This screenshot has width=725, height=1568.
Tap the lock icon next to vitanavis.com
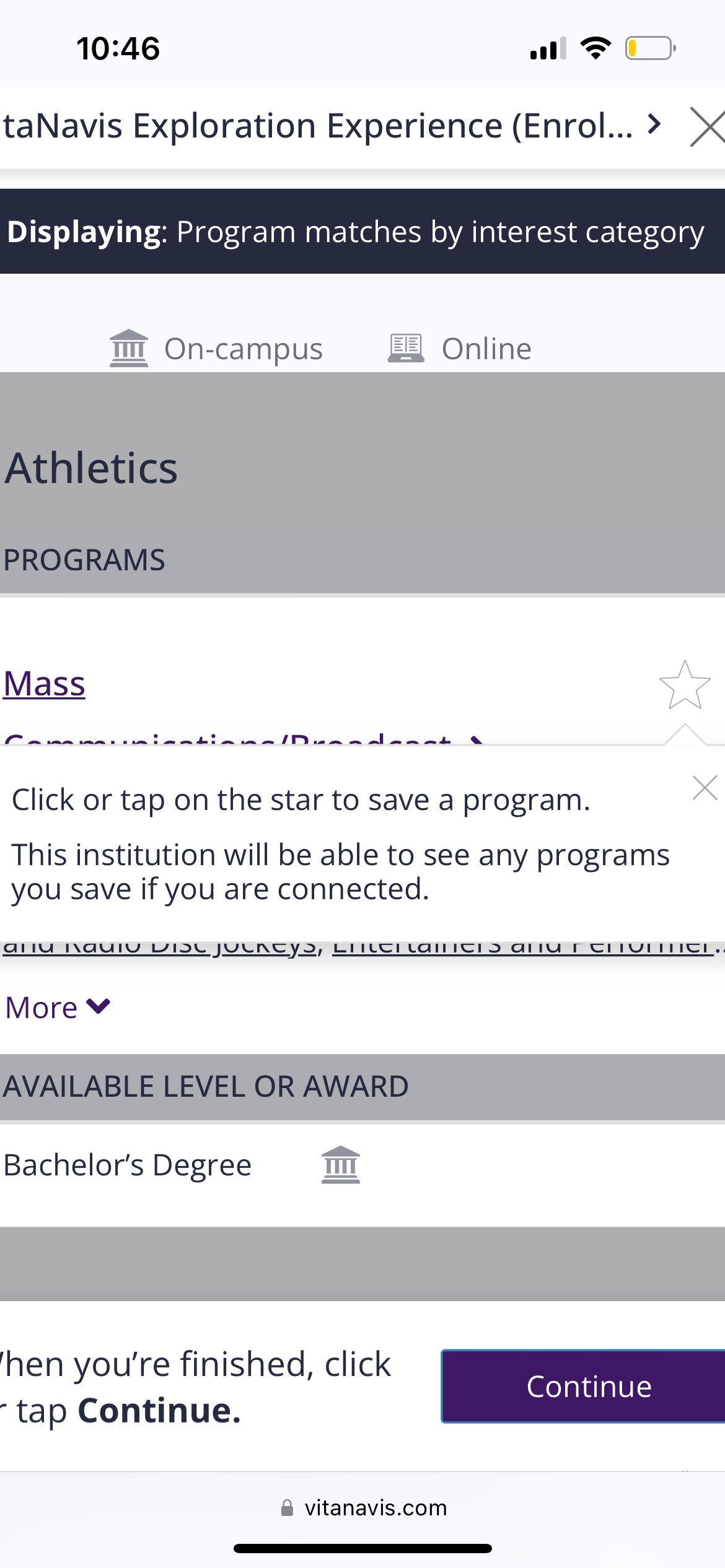click(287, 1507)
